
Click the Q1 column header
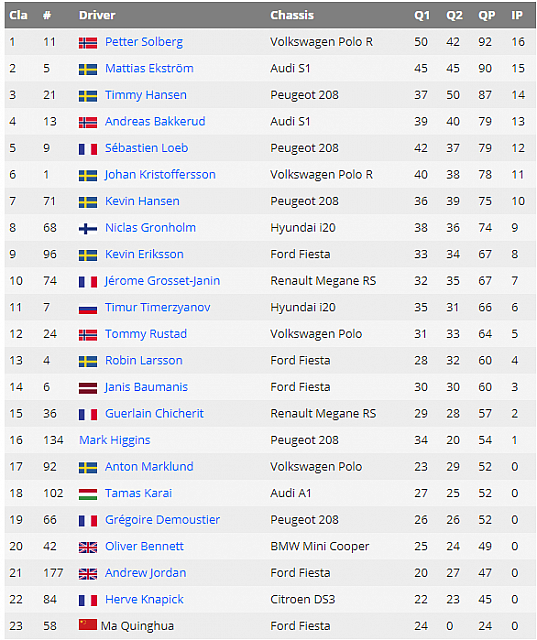[422, 15]
